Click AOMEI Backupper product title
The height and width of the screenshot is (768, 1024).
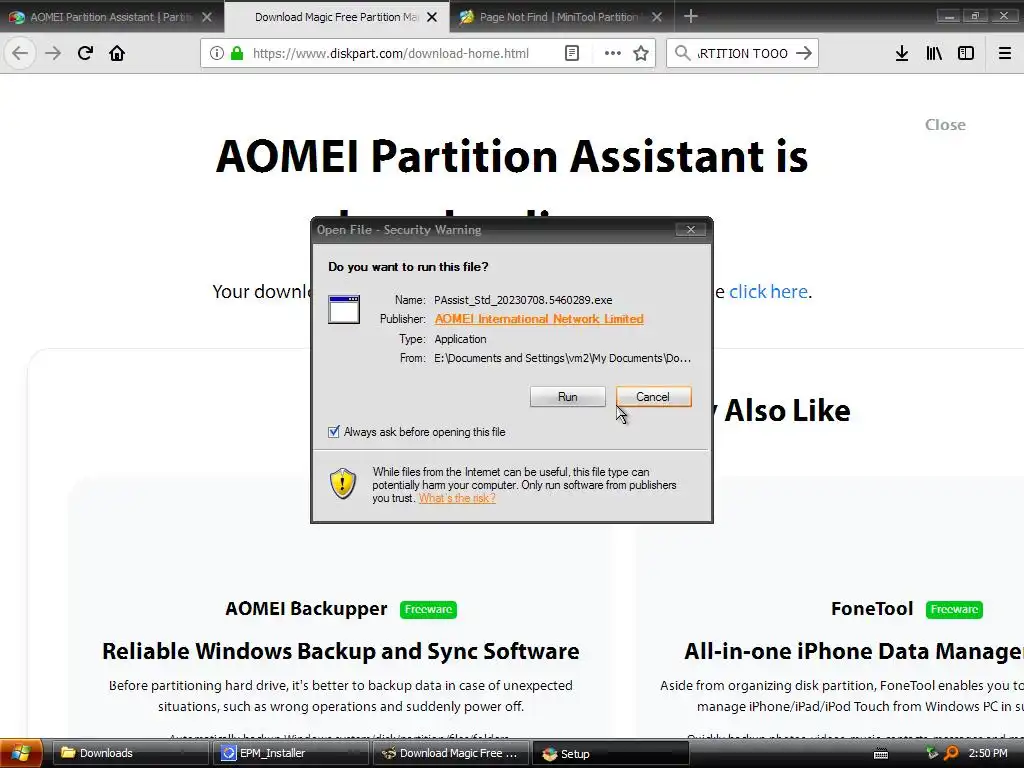tap(306, 609)
